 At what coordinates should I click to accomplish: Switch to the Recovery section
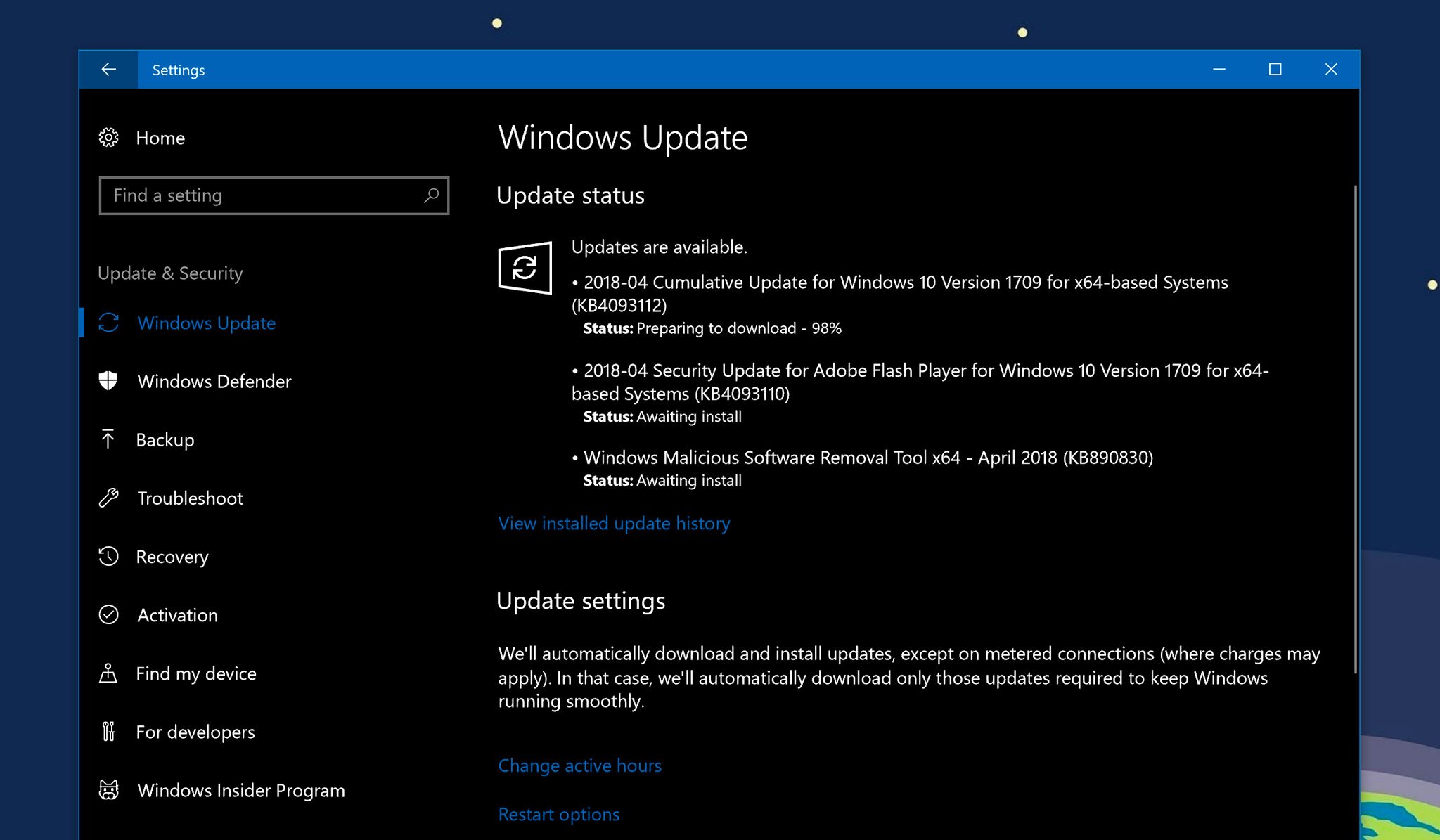tap(172, 557)
